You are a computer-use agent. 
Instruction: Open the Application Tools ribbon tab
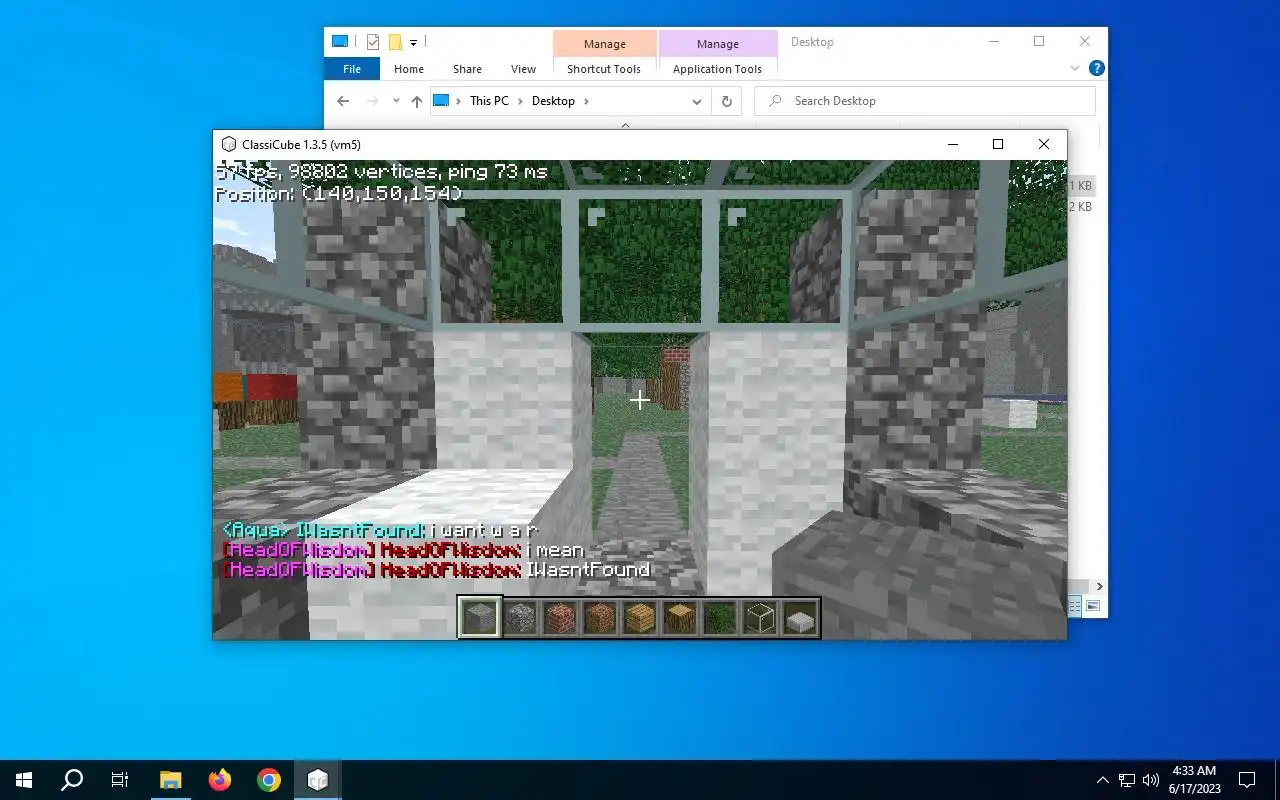pos(717,69)
